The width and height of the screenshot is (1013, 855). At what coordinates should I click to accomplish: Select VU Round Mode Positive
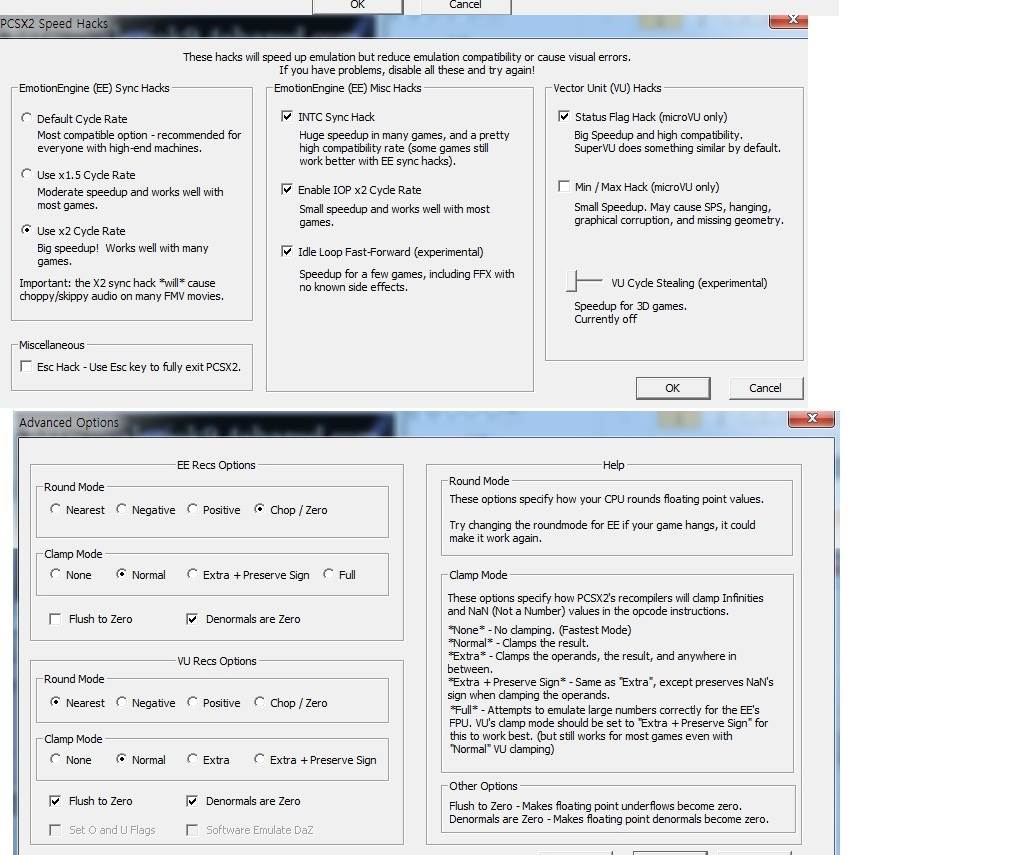[x=193, y=702]
